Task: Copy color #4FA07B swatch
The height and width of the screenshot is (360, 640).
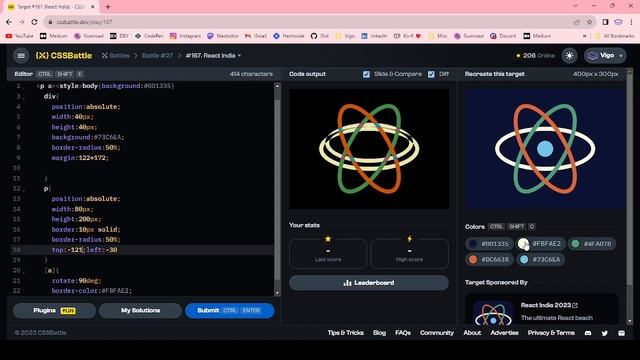Action: (x=592, y=244)
